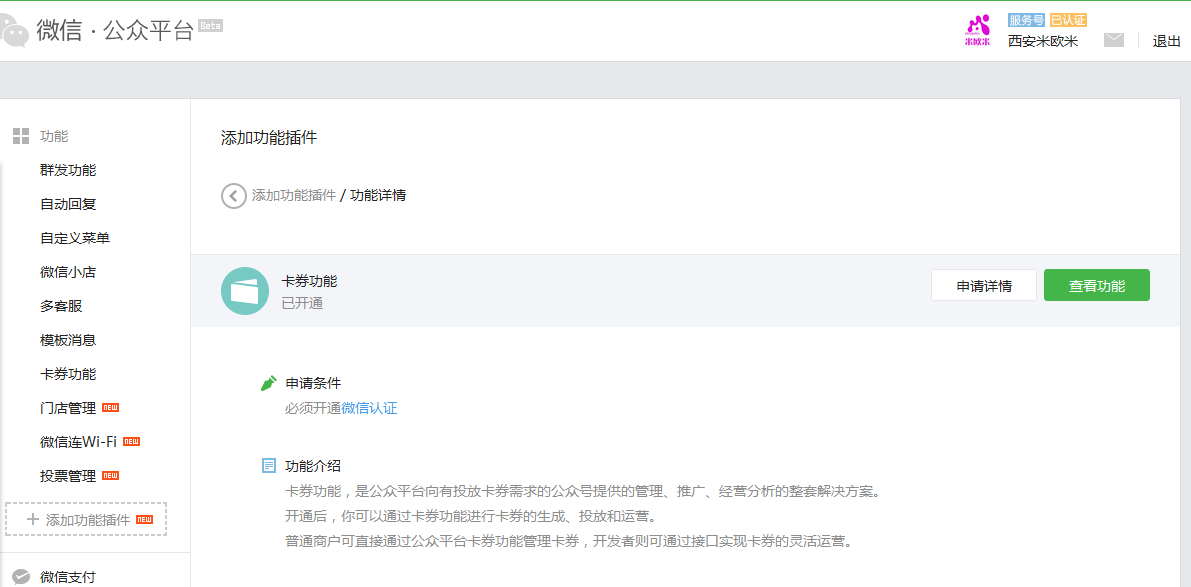Select 自定义菜单 from the sidebar
Screen dimensions: 1191x587
[75, 238]
